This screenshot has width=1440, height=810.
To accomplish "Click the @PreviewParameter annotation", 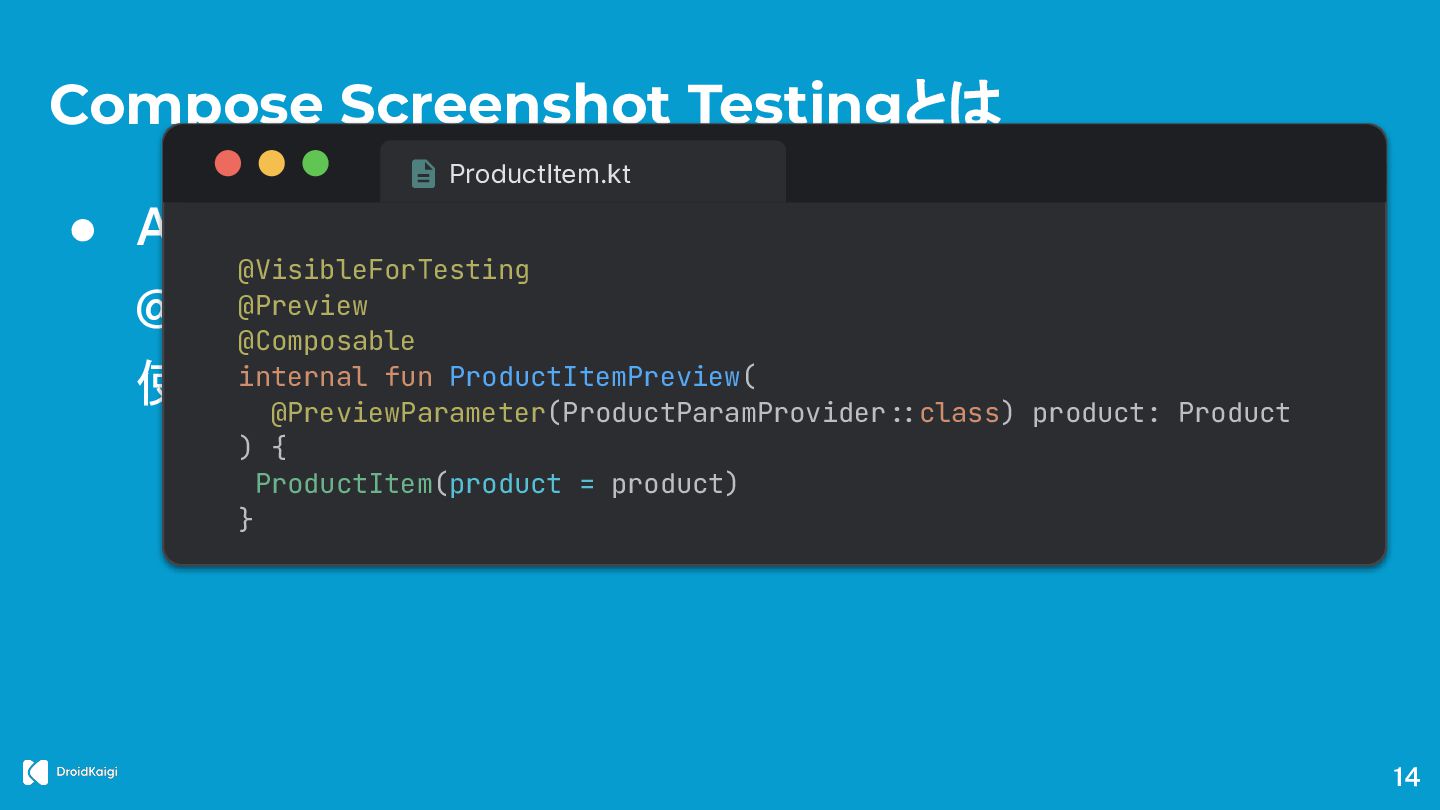I will (408, 413).
